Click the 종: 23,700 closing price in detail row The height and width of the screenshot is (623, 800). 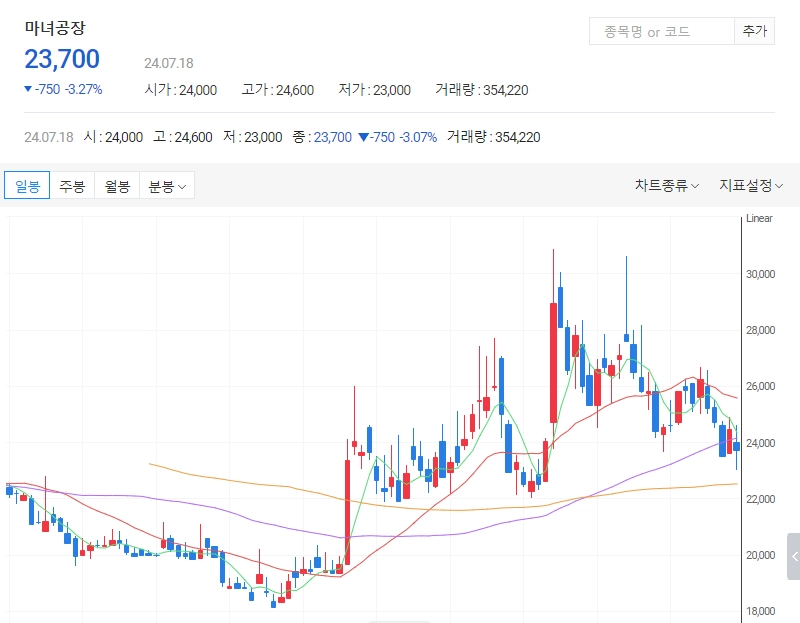(x=322, y=137)
